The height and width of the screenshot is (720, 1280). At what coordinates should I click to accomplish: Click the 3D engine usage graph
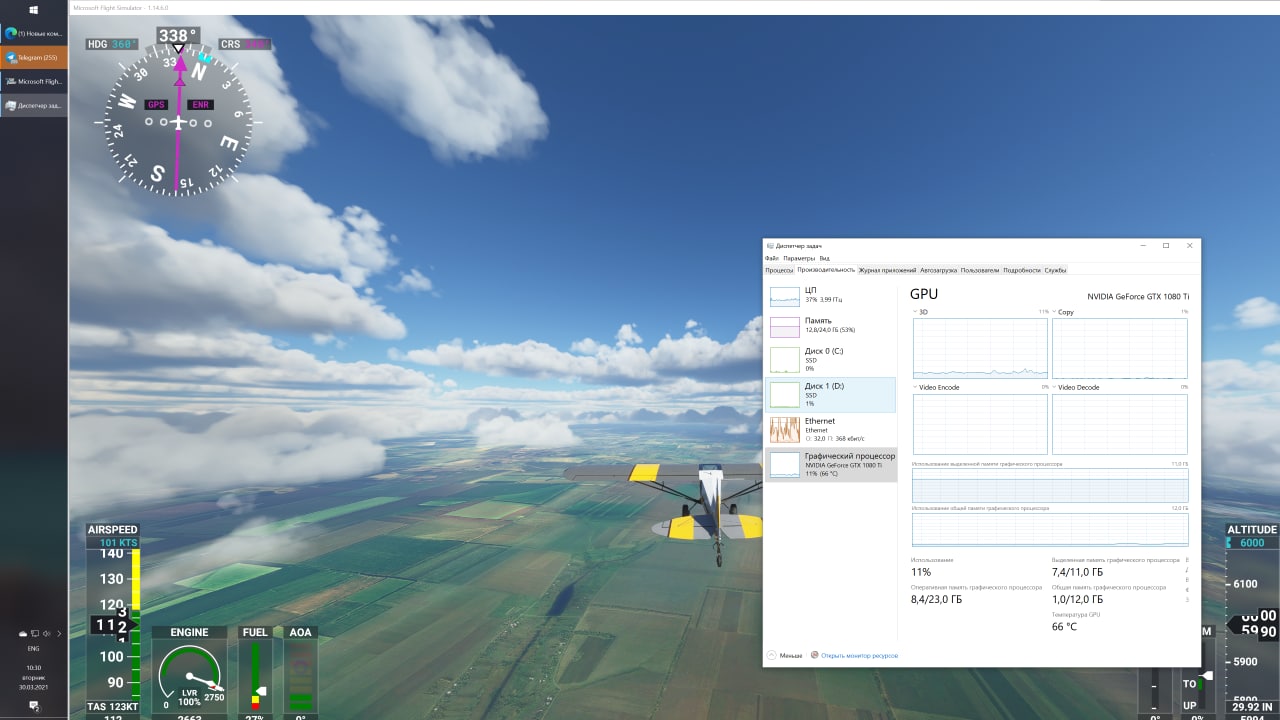coord(980,348)
